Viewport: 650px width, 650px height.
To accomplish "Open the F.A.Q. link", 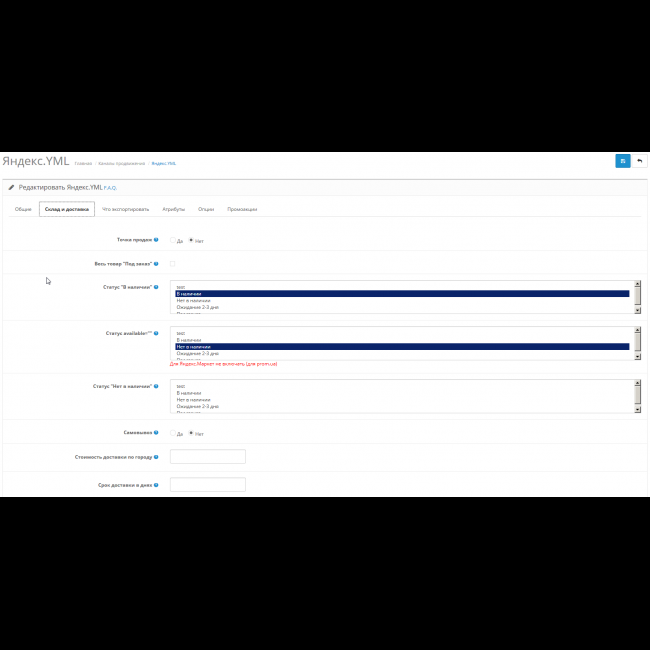I will pyautogui.click(x=111, y=188).
